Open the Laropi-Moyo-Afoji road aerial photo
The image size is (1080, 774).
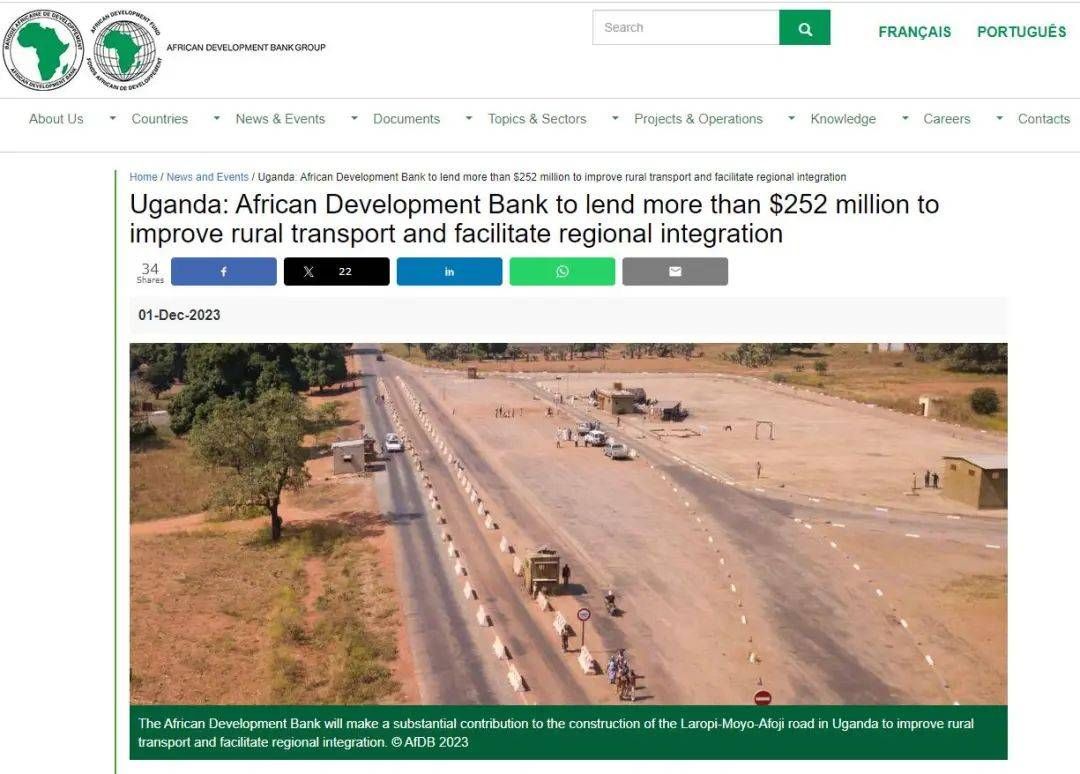pyautogui.click(x=568, y=523)
